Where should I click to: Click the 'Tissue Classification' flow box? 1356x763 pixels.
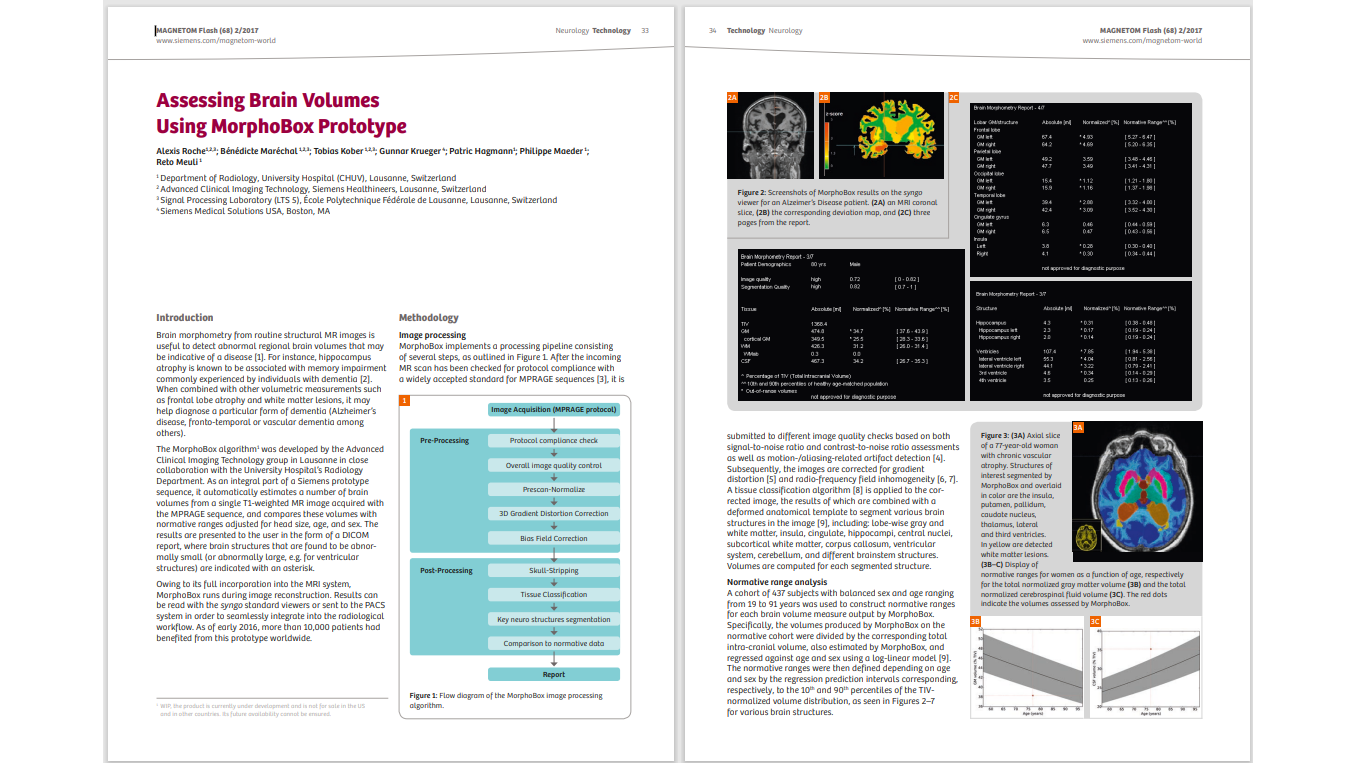[x=554, y=594]
